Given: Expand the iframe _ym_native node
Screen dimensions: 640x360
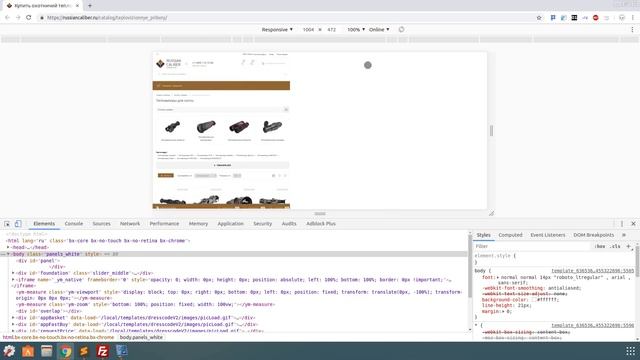Looking at the screenshot, I should pyautogui.click(x=13, y=280).
